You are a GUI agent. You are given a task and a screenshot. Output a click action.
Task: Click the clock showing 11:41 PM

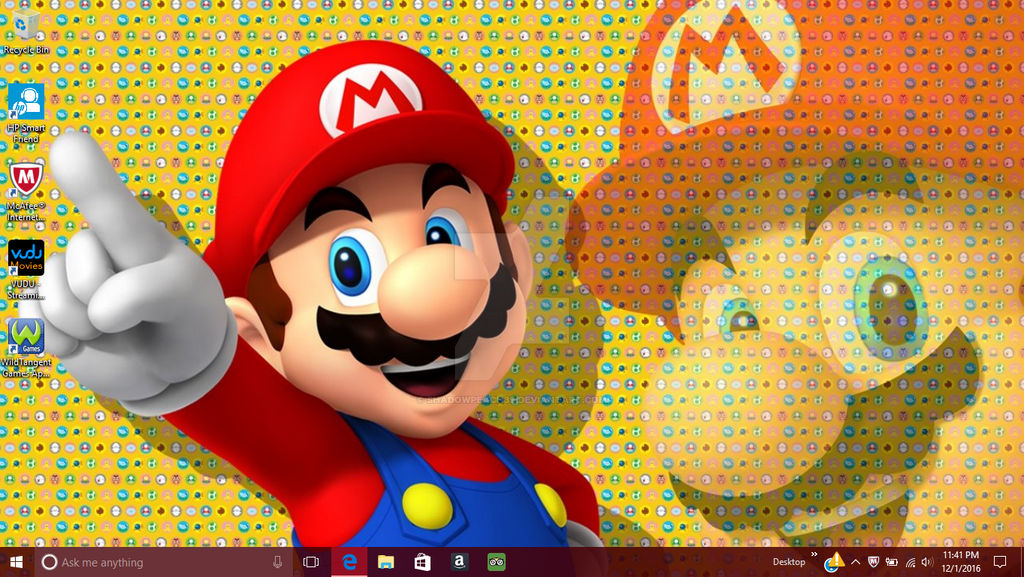[961, 562]
